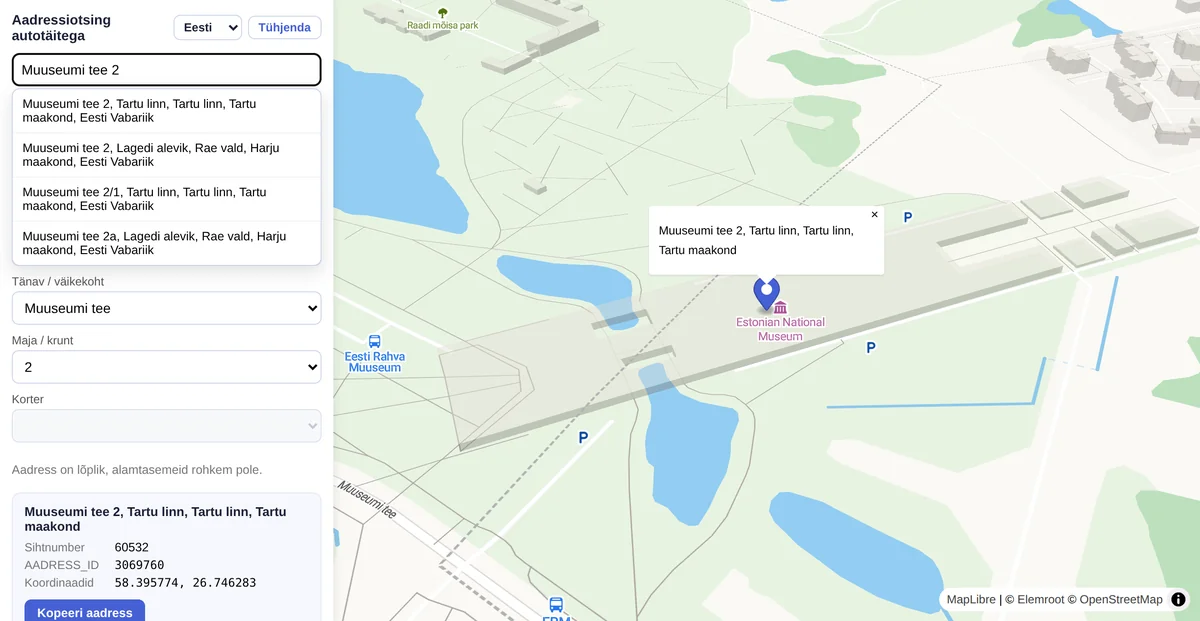The image size is (1200, 621).
Task: Open the map attribution info icon
Action: (1178, 600)
